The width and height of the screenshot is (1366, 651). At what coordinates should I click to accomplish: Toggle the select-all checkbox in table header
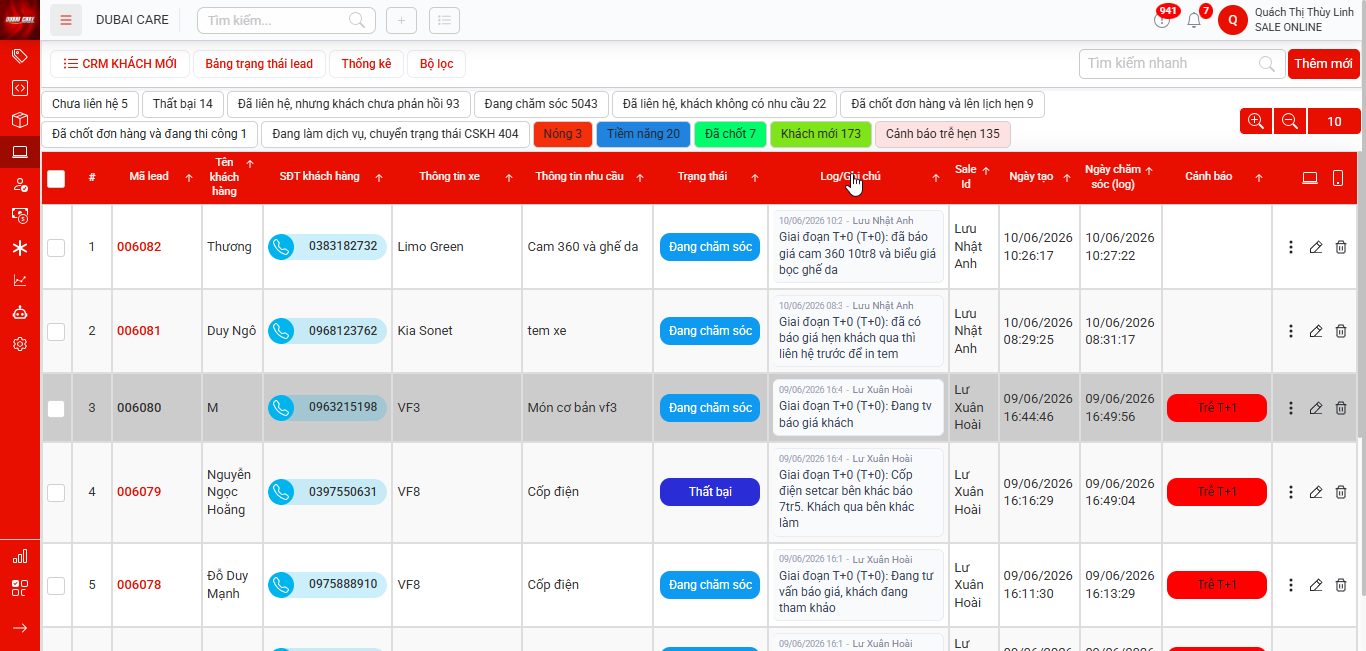(56, 178)
